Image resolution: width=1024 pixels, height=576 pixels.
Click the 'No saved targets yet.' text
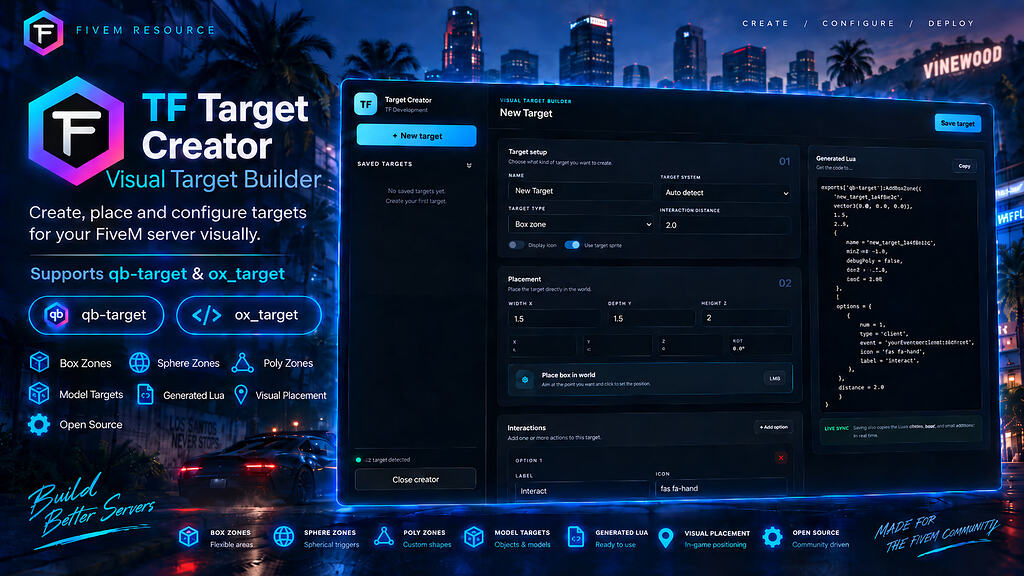coord(416,191)
